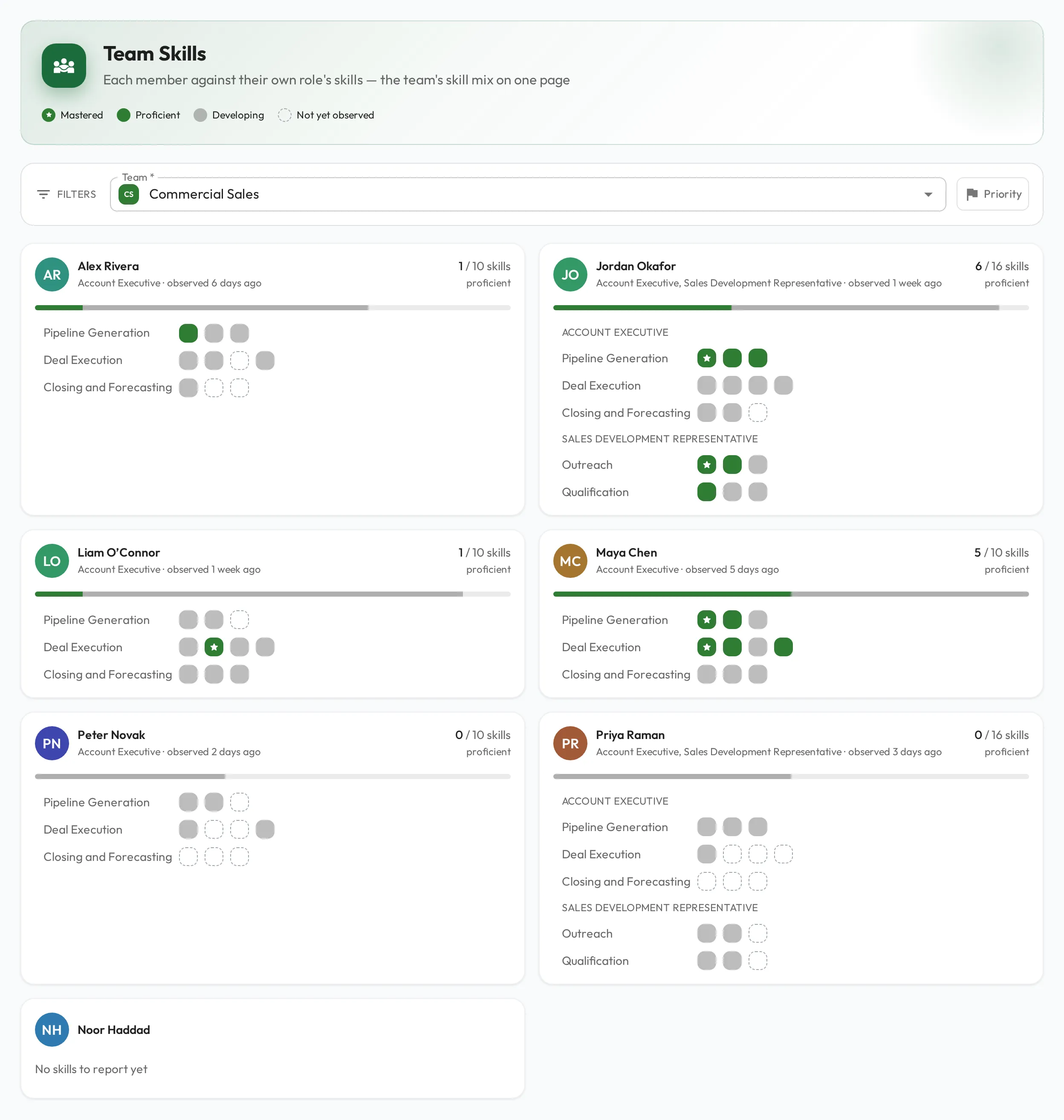Click Peter Novak's 'observed 2 days ago' text
Viewport: 1064px width, 1120px height.
[214, 752]
